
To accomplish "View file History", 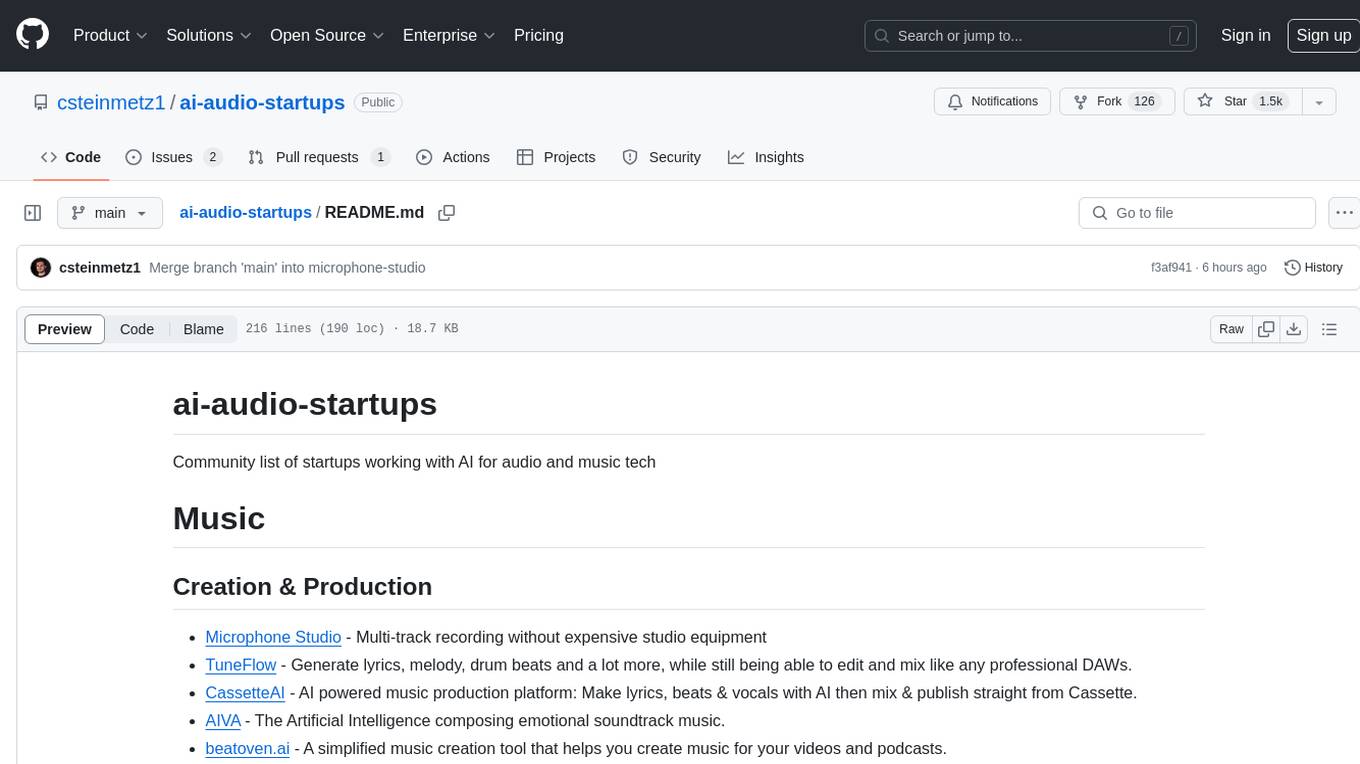I will pos(1313,268).
